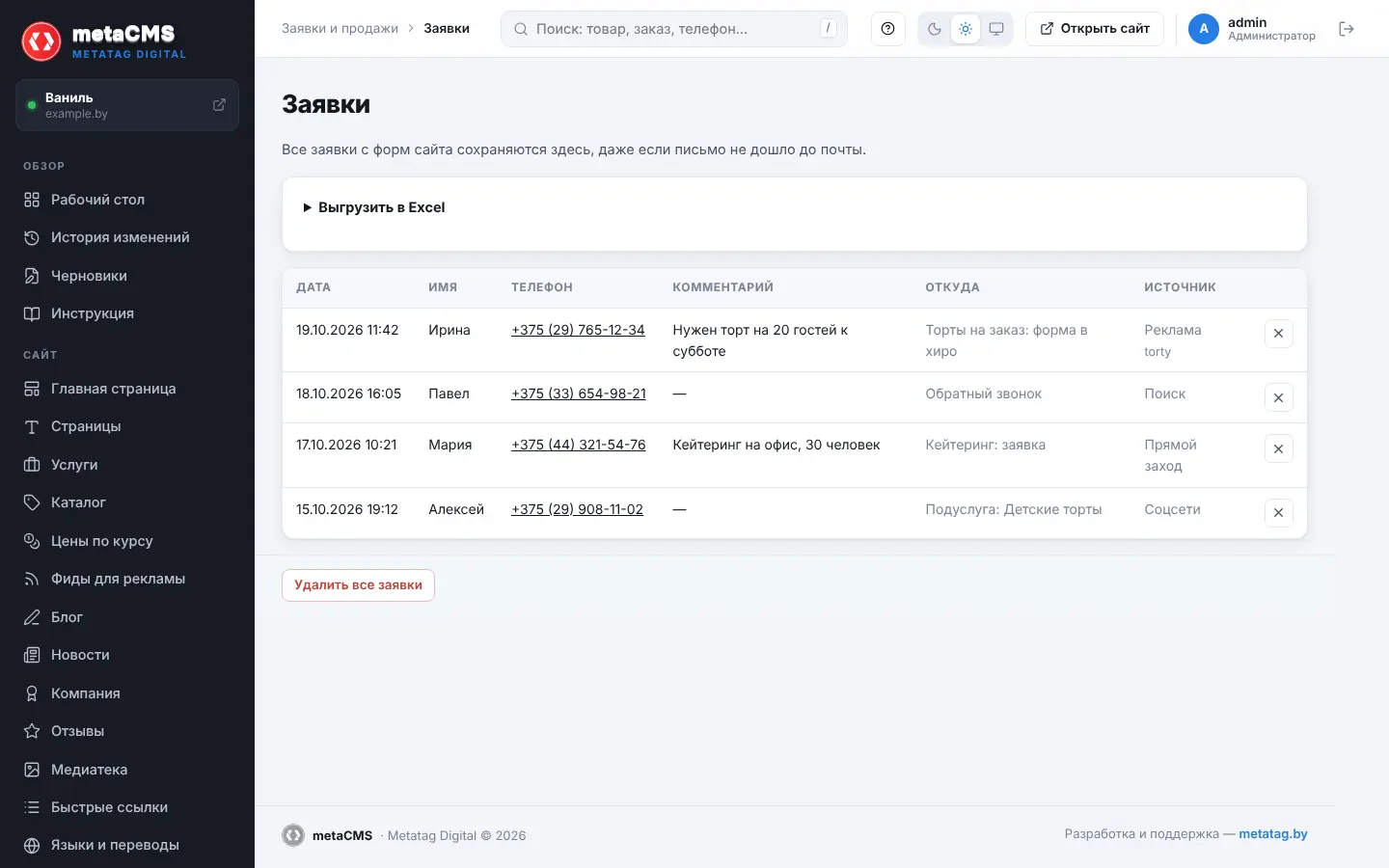The image size is (1389, 868).
Task: Open external site icon in Ваниль card
Action: click(219, 105)
